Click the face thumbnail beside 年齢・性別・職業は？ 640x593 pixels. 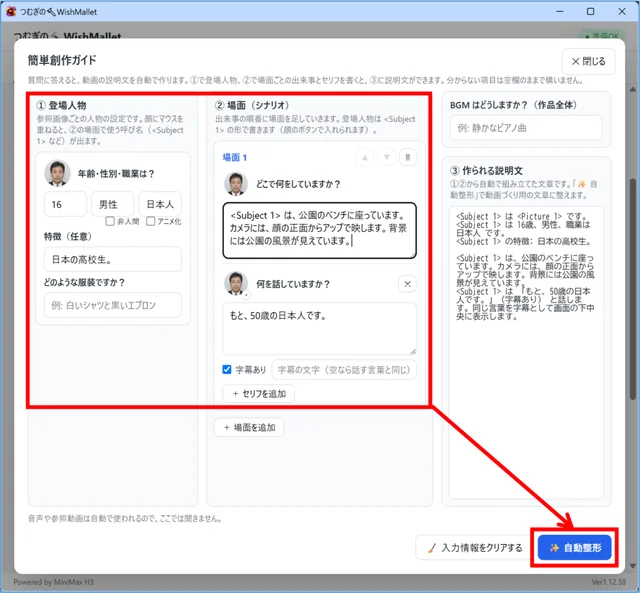click(x=57, y=173)
